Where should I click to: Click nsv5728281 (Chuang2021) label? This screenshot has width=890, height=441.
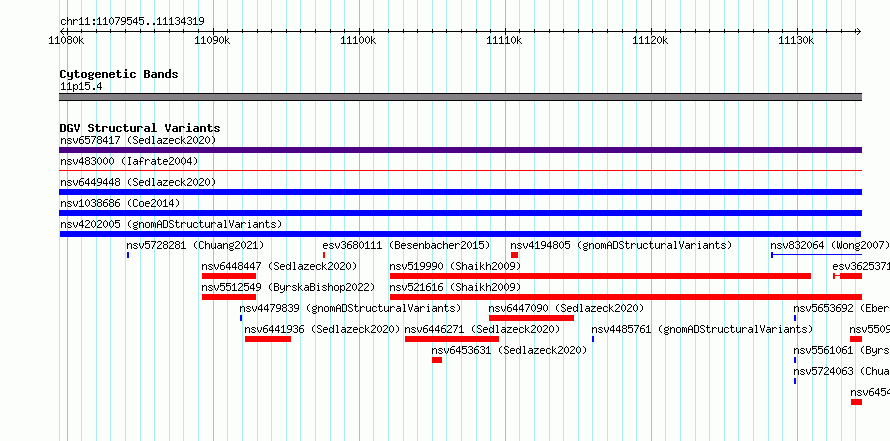(195, 245)
